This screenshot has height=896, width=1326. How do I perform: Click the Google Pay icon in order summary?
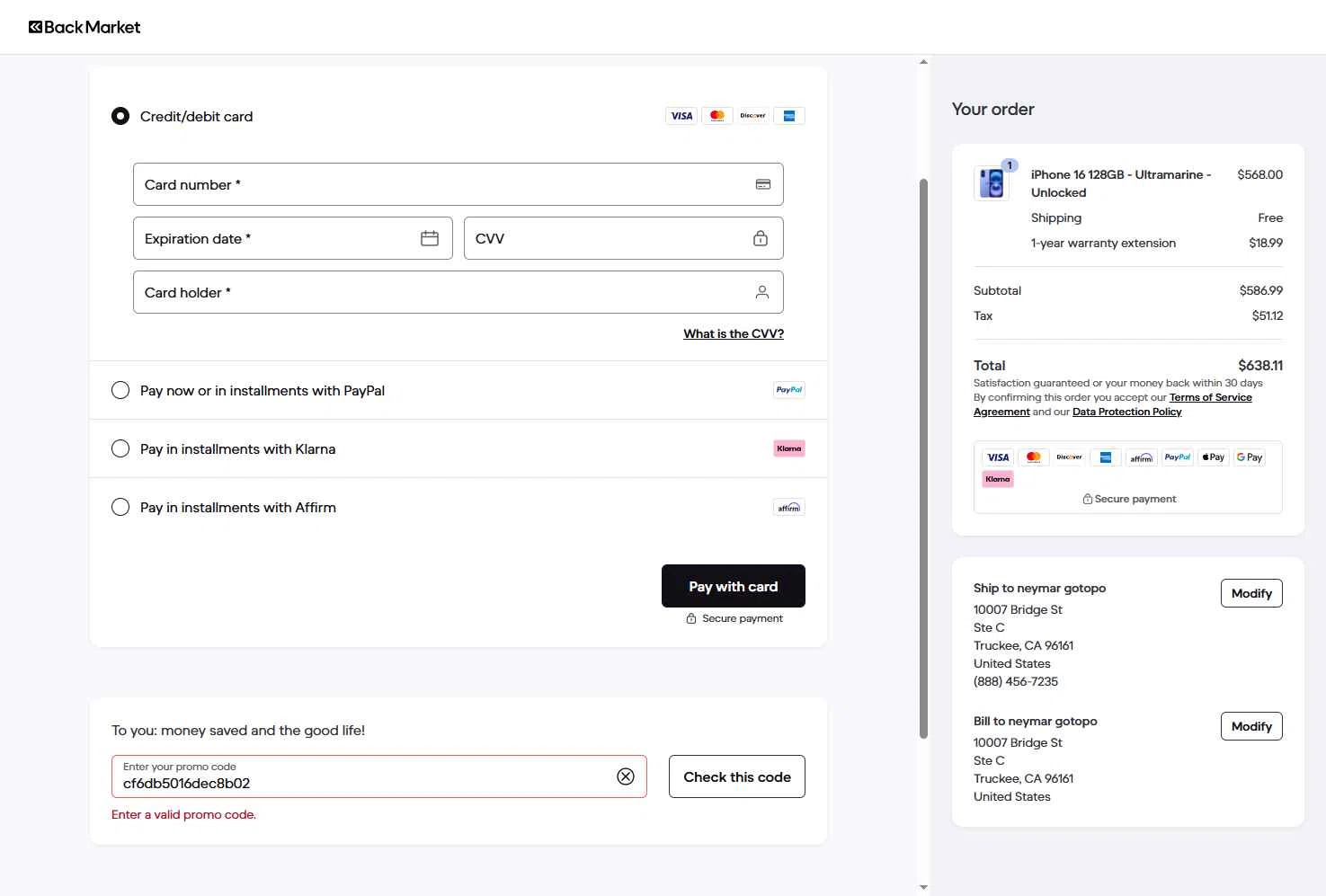point(1250,457)
